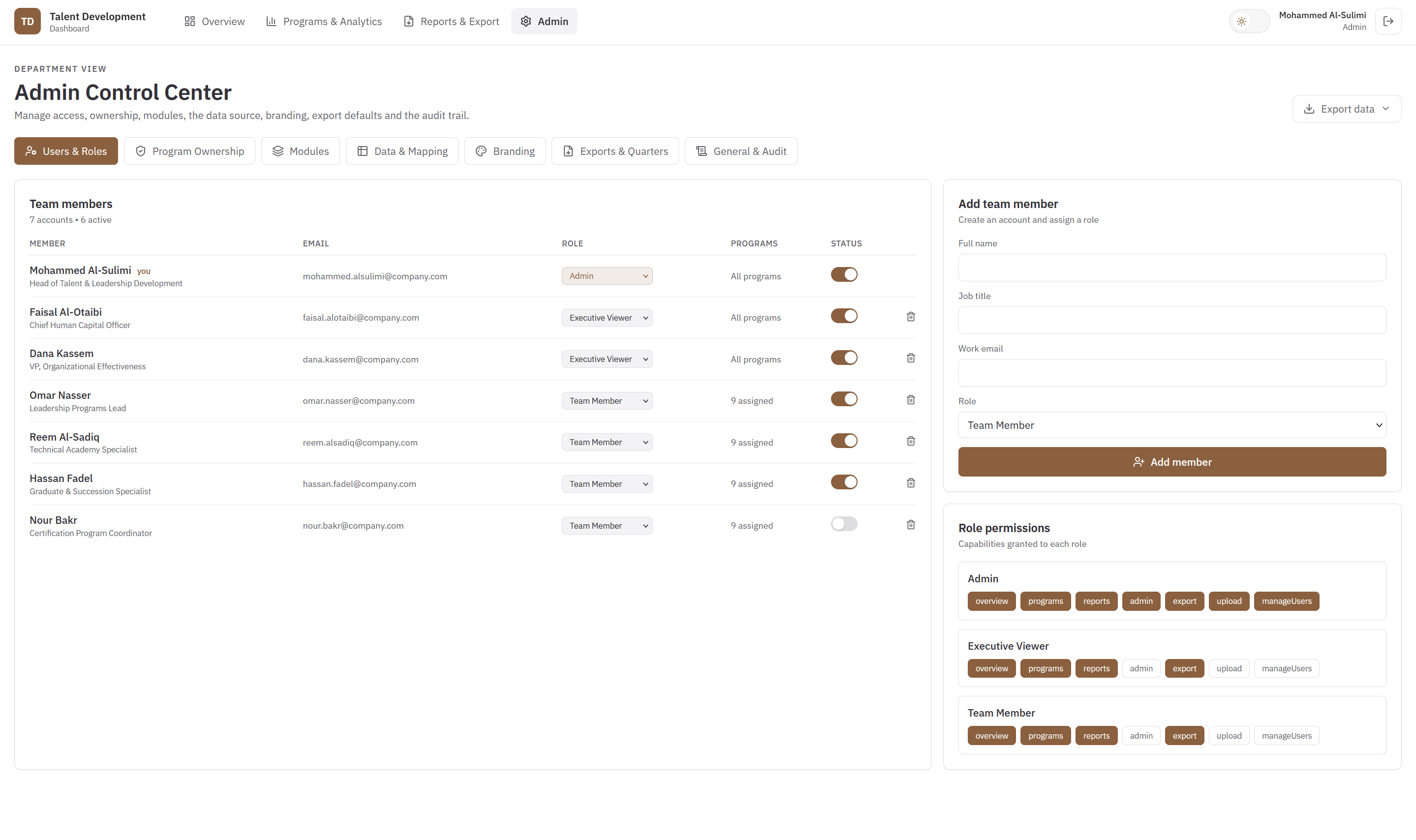The height and width of the screenshot is (840, 1416).
Task: Click Executive Viewer's admin permission chip
Action: click(x=1141, y=668)
